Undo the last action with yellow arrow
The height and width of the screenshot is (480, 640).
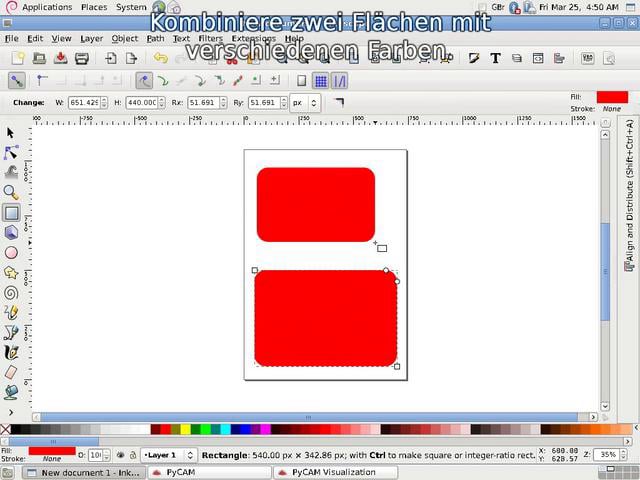click(x=160, y=58)
